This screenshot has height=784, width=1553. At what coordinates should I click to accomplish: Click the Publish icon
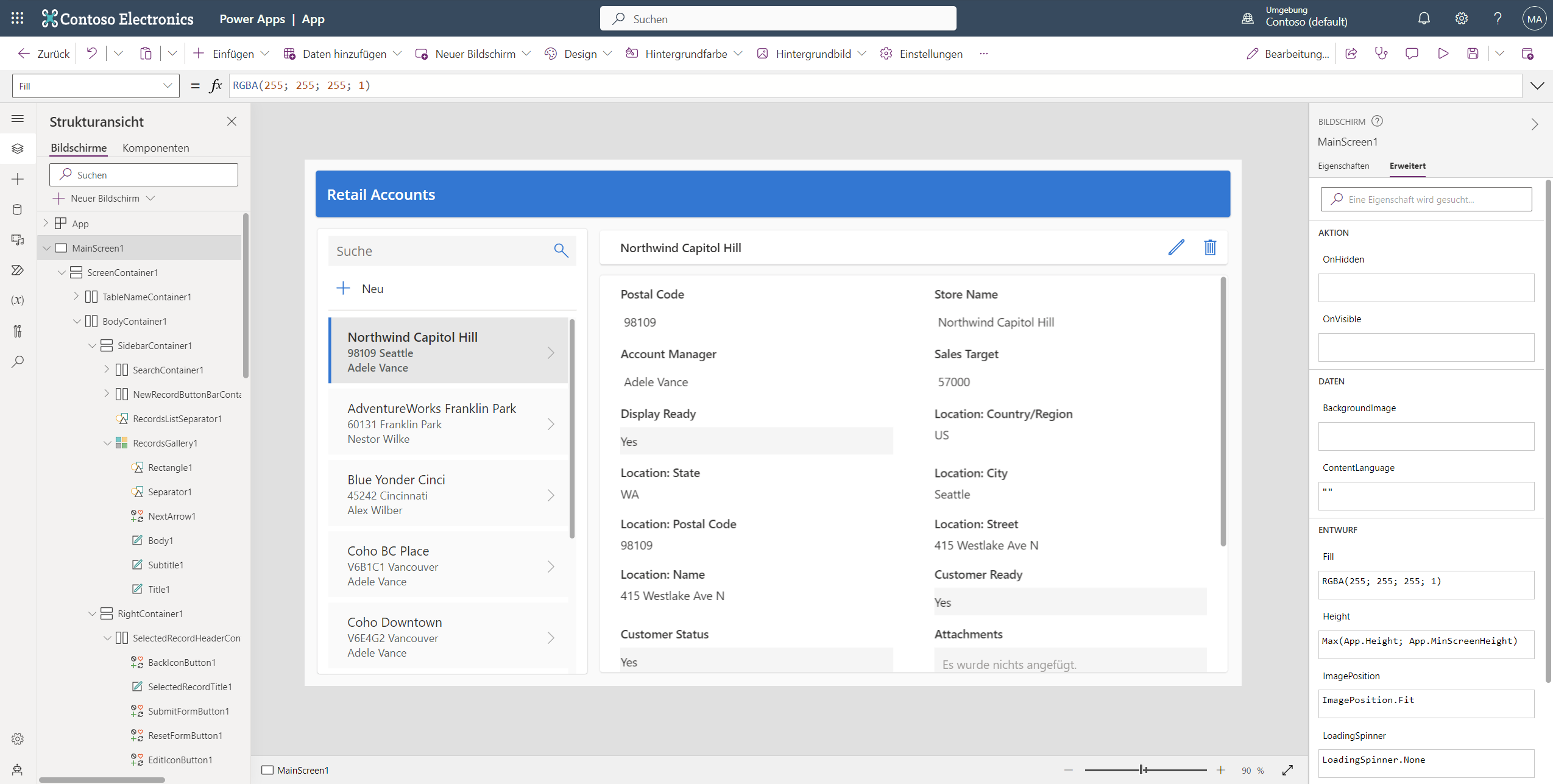pyautogui.click(x=1527, y=54)
